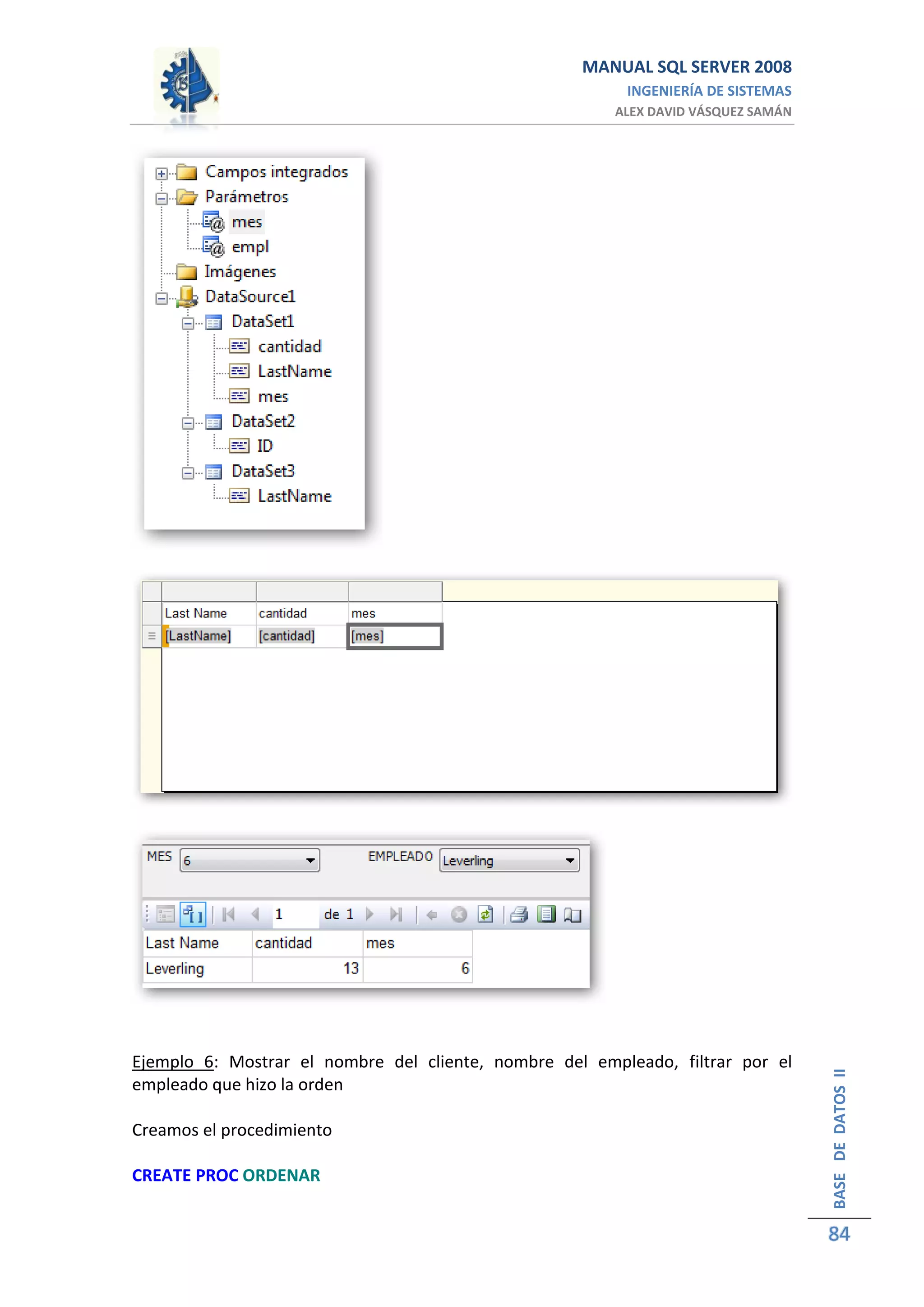
Task: Toggle the parameters area button in report toolbar
Action: (x=193, y=915)
